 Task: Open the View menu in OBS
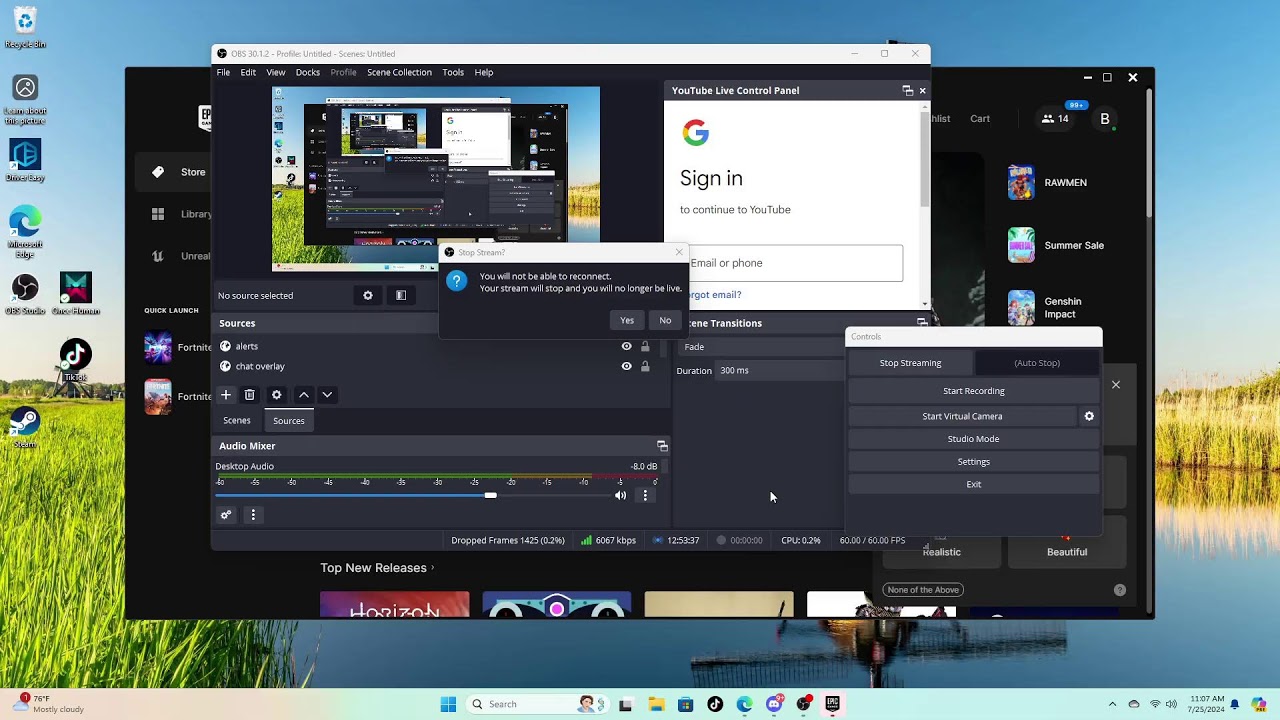276,72
